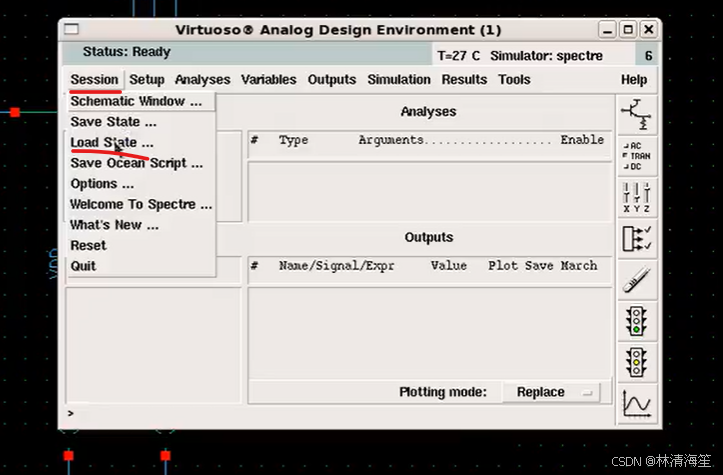Maximize the Analog Design Environment window
This screenshot has width=723, height=475.
(x=628, y=30)
